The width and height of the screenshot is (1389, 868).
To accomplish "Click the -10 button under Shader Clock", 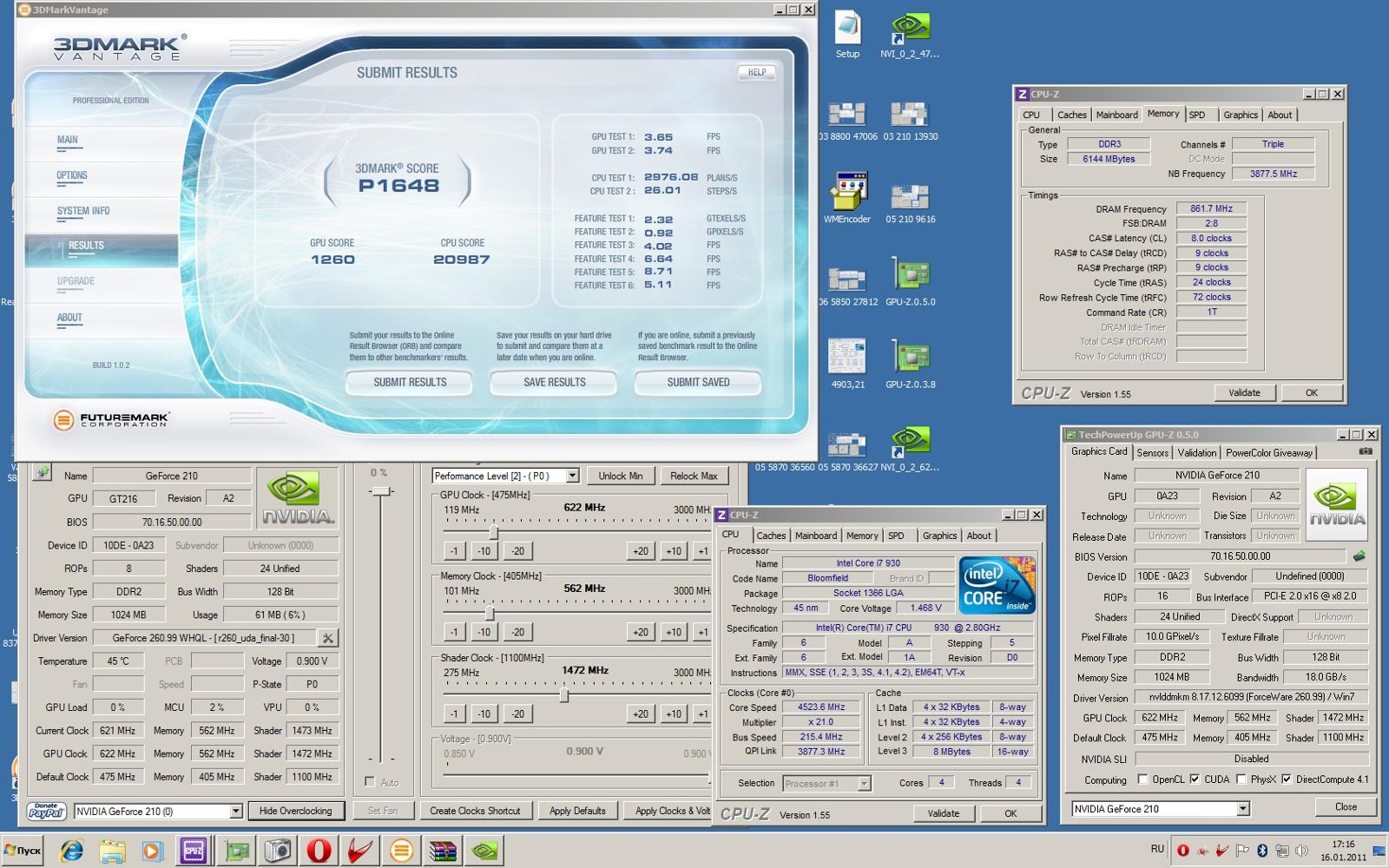I will 484,713.
